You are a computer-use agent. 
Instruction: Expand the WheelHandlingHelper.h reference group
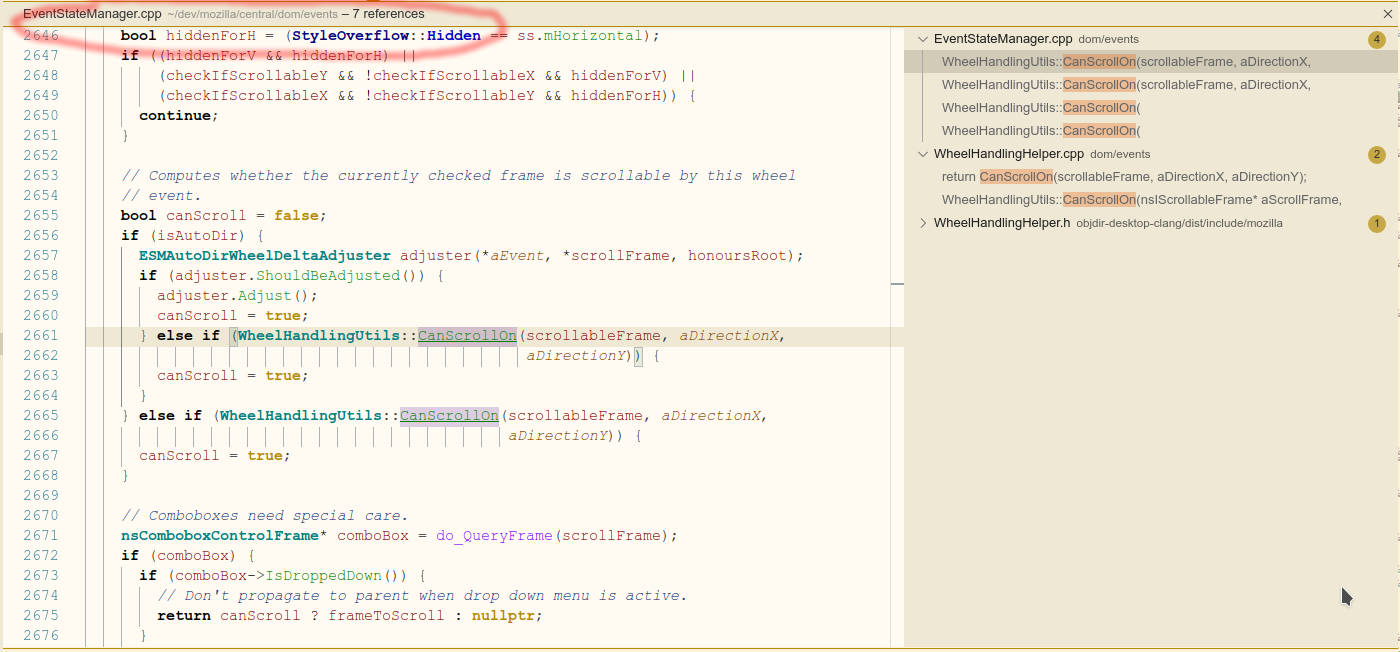(922, 222)
